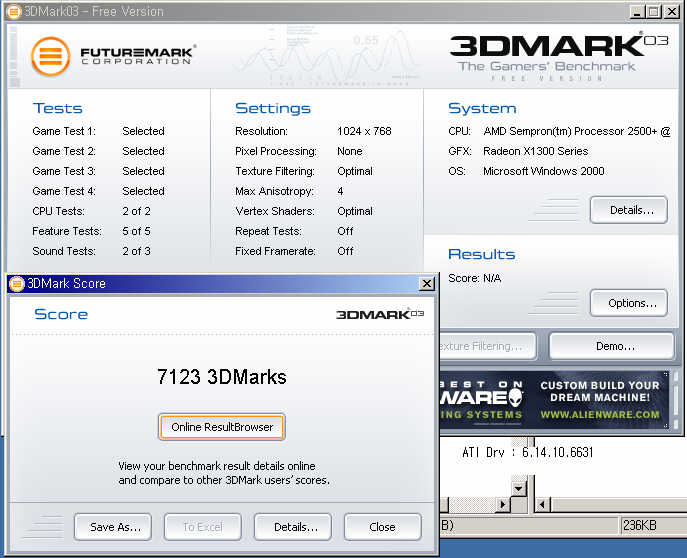Click www.alienware.com text in banner

(600, 415)
